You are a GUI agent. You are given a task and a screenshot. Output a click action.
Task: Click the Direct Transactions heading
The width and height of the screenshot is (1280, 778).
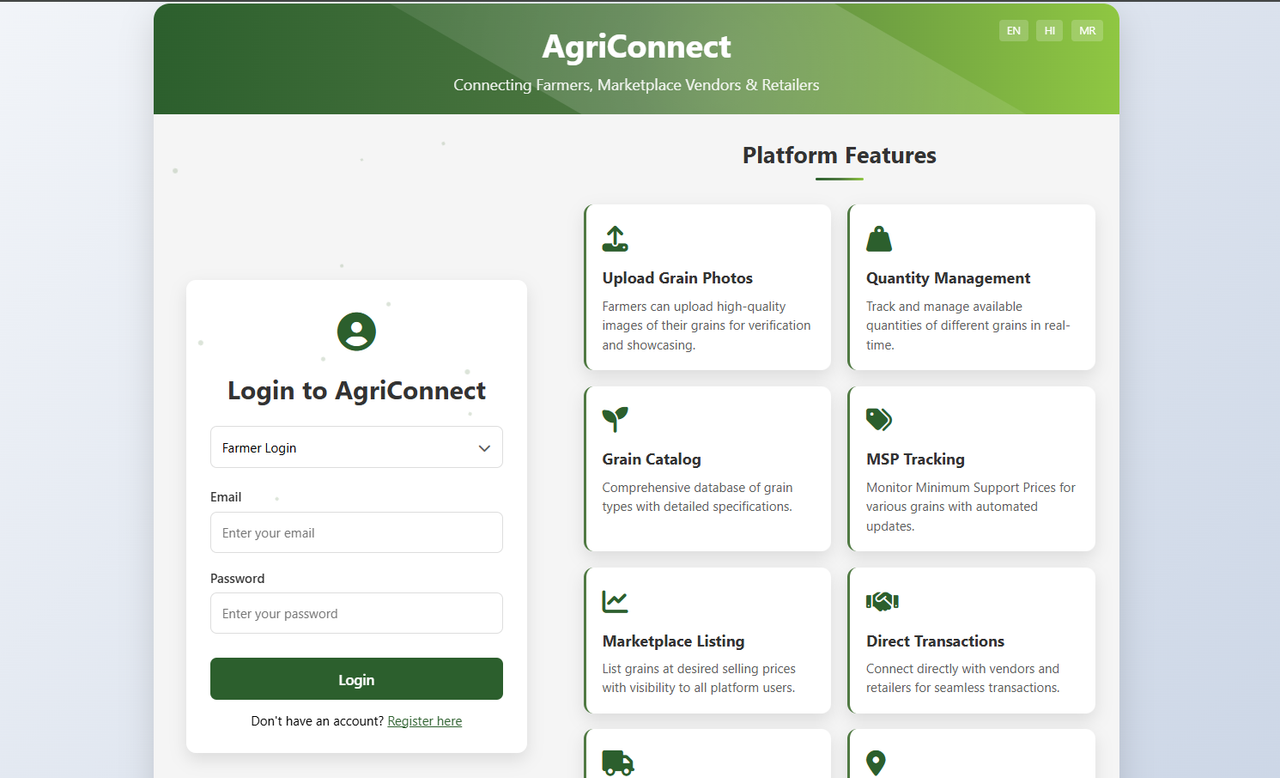tap(935, 641)
